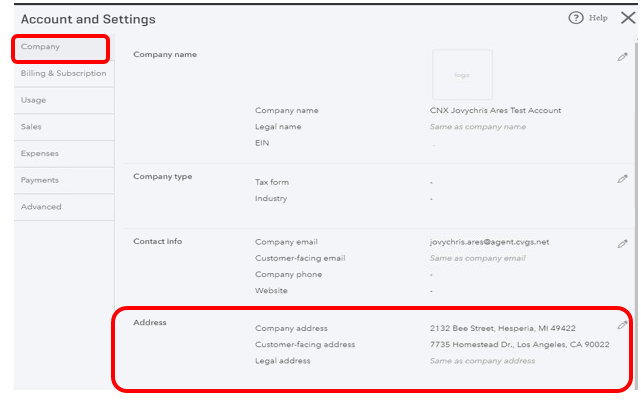Click the company logo placeholder
This screenshot has height=404, width=641.
(x=462, y=75)
